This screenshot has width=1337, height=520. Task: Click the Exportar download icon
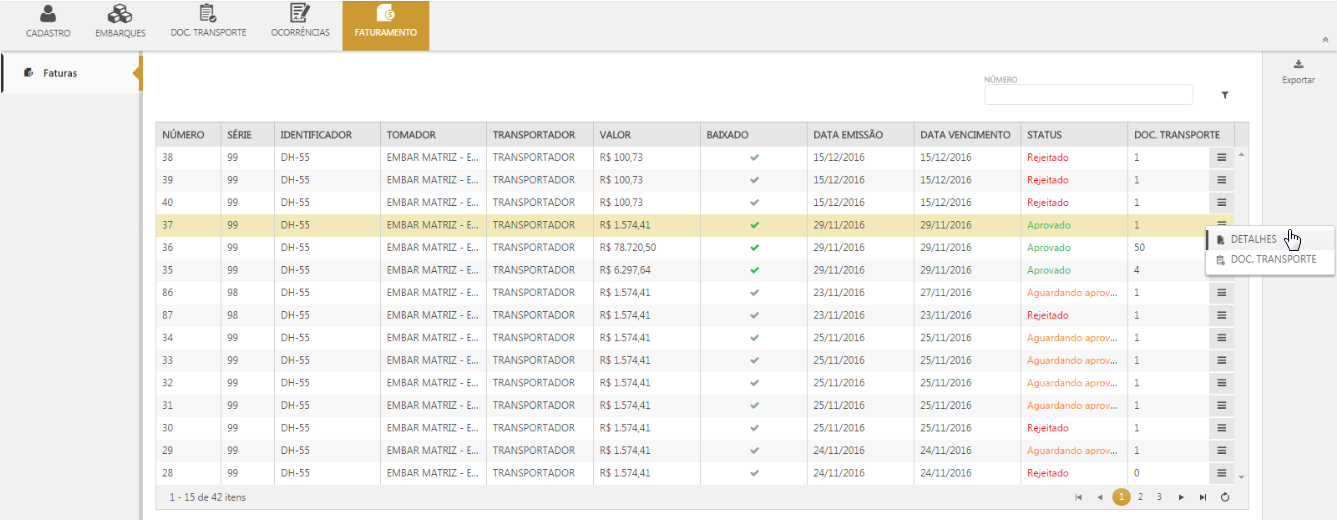(x=1298, y=65)
